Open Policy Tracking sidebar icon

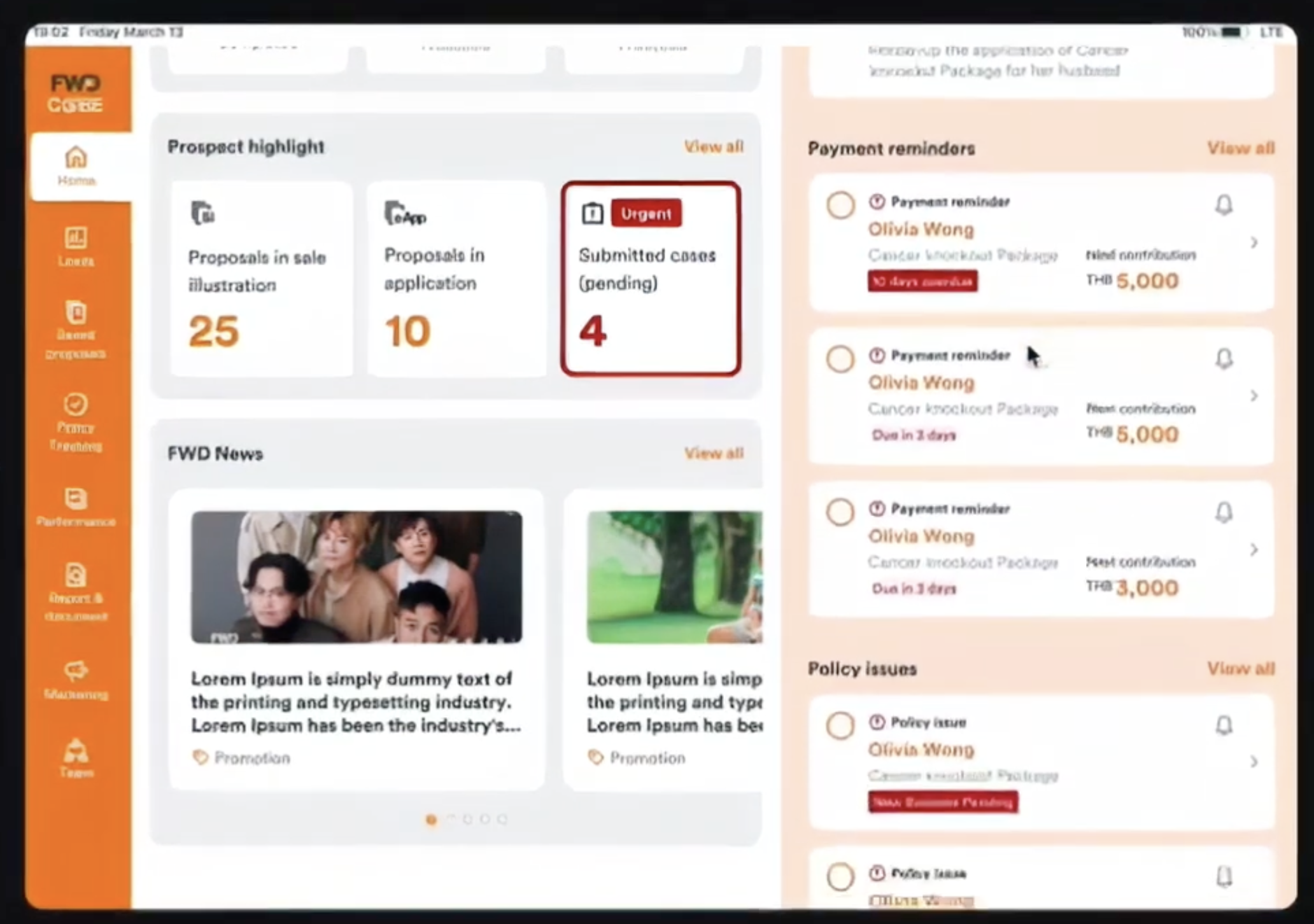76,421
